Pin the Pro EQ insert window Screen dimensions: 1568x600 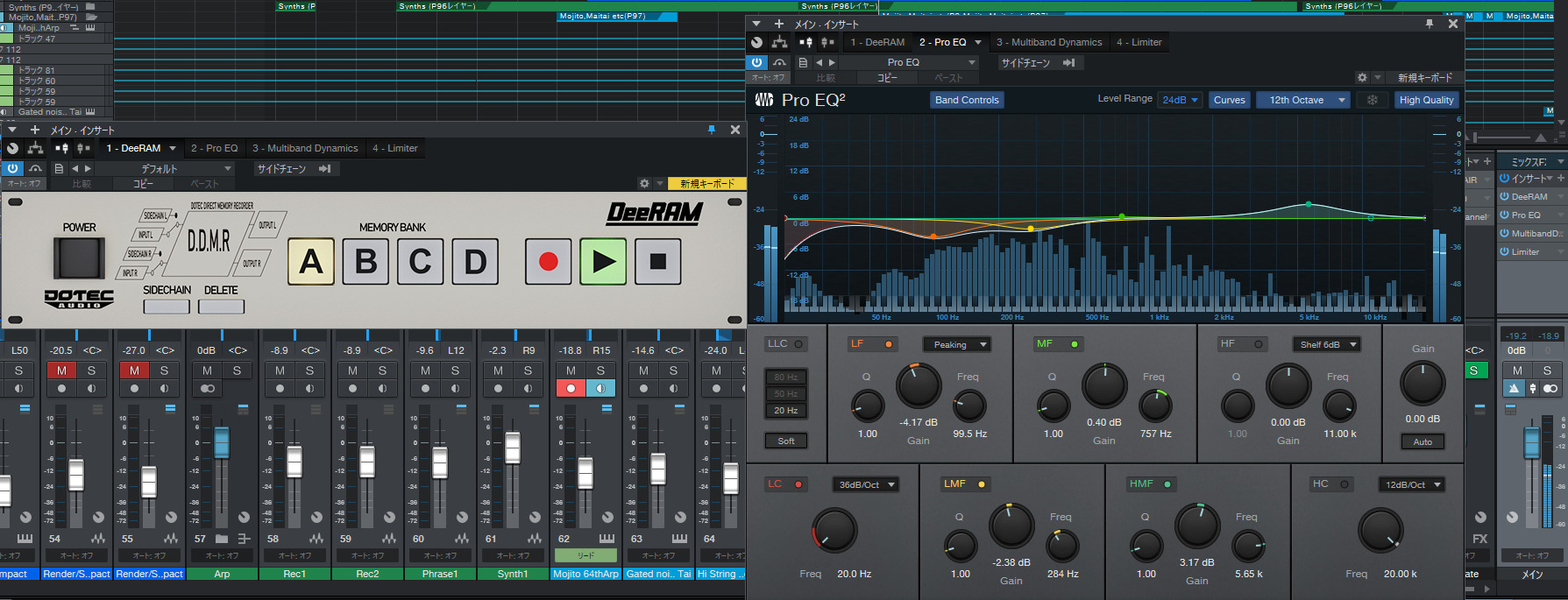coord(1430,24)
